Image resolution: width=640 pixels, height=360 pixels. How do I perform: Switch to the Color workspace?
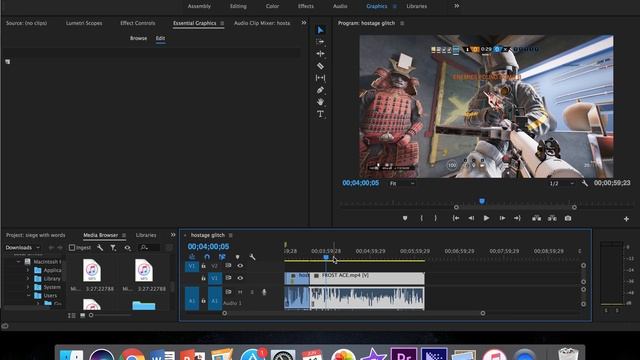click(272, 6)
